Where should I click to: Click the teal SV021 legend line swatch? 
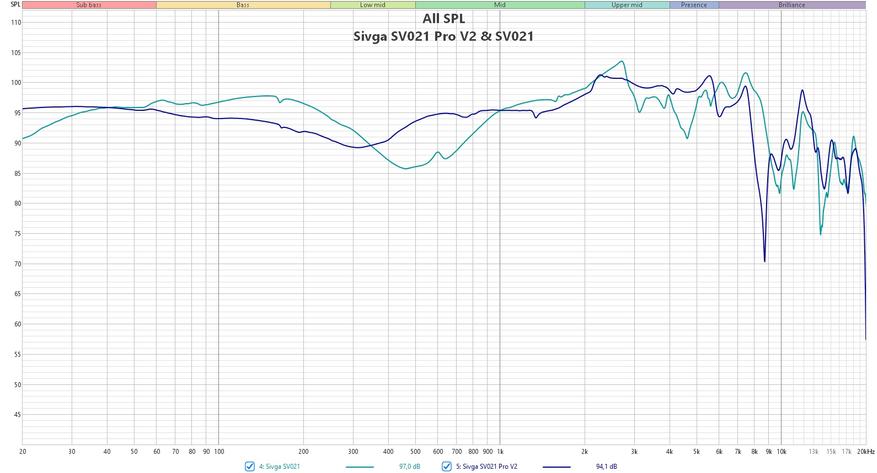(360, 467)
